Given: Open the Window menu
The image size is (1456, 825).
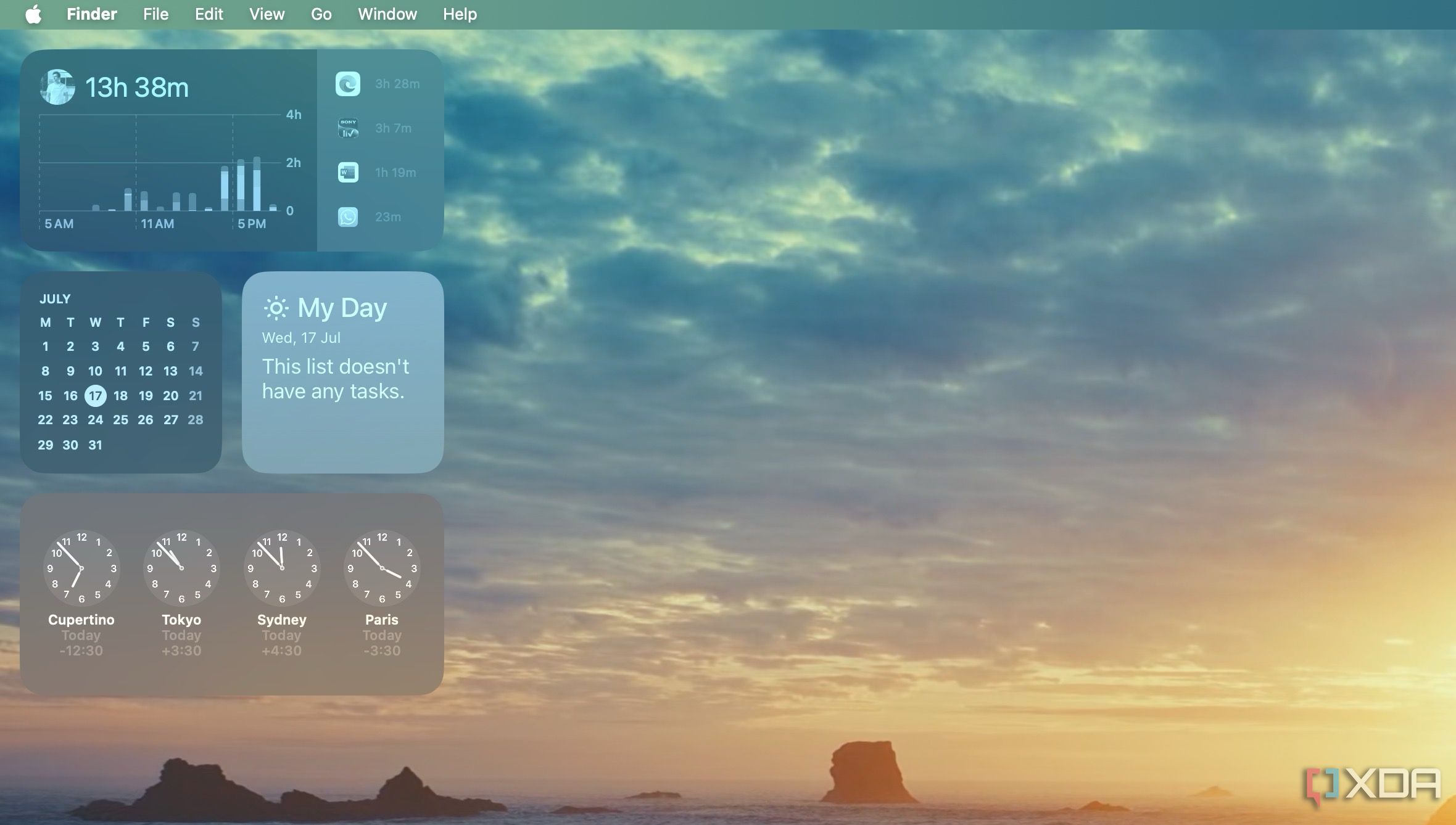Looking at the screenshot, I should pyautogui.click(x=387, y=14).
